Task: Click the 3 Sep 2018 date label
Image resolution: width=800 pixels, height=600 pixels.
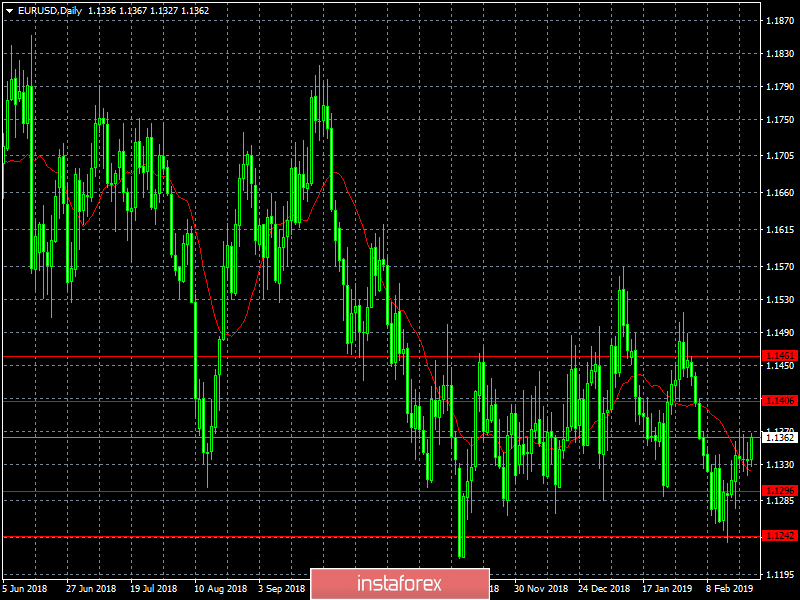Action: click(281, 588)
